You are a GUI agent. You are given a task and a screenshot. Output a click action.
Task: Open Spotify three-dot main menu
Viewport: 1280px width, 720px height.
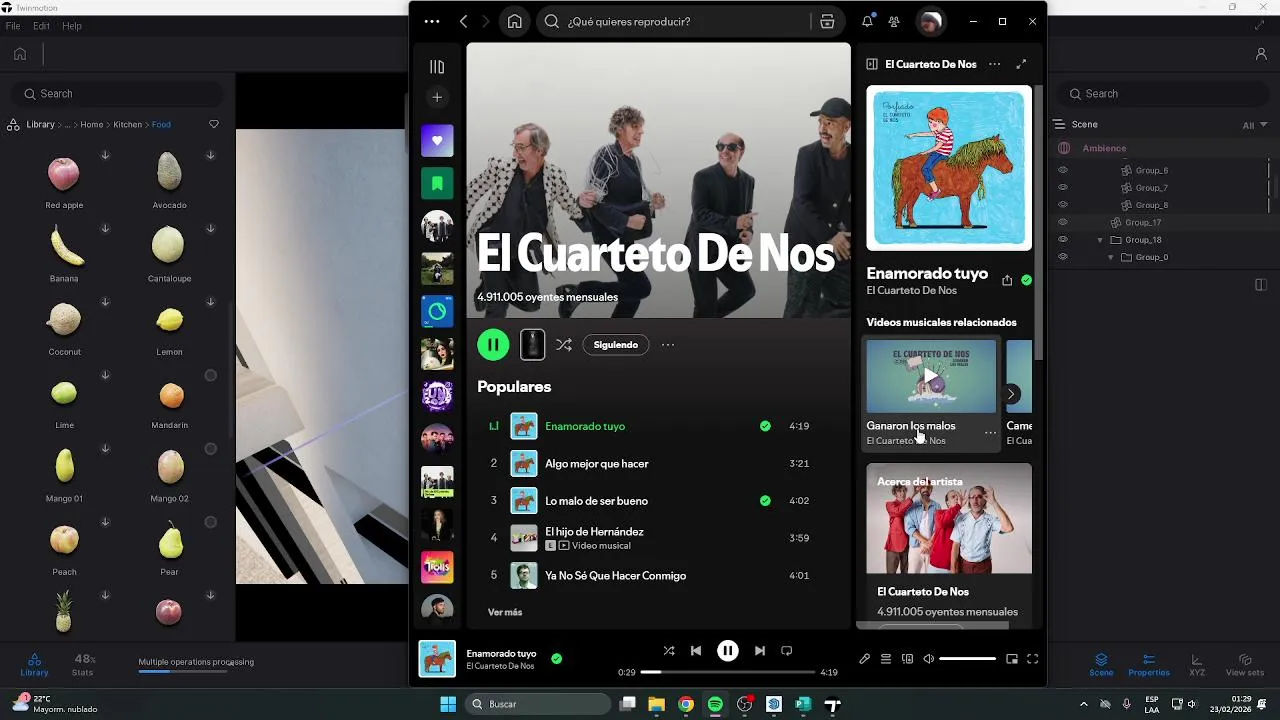click(x=432, y=21)
